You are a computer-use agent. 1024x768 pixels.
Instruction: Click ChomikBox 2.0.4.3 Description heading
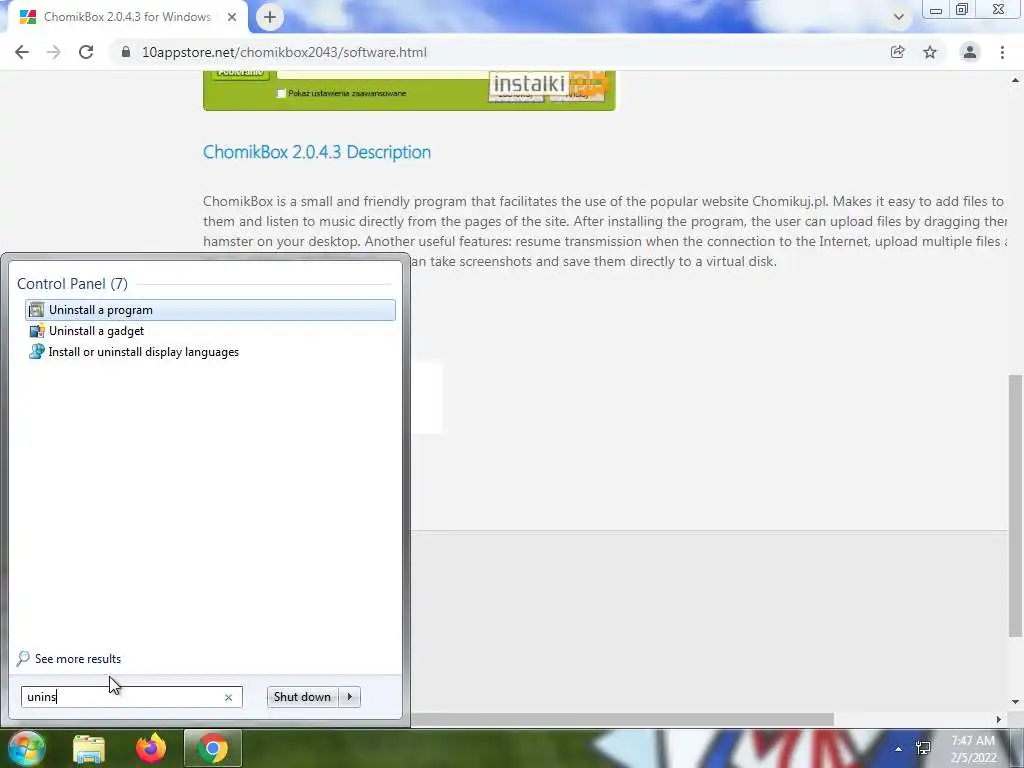point(317,152)
